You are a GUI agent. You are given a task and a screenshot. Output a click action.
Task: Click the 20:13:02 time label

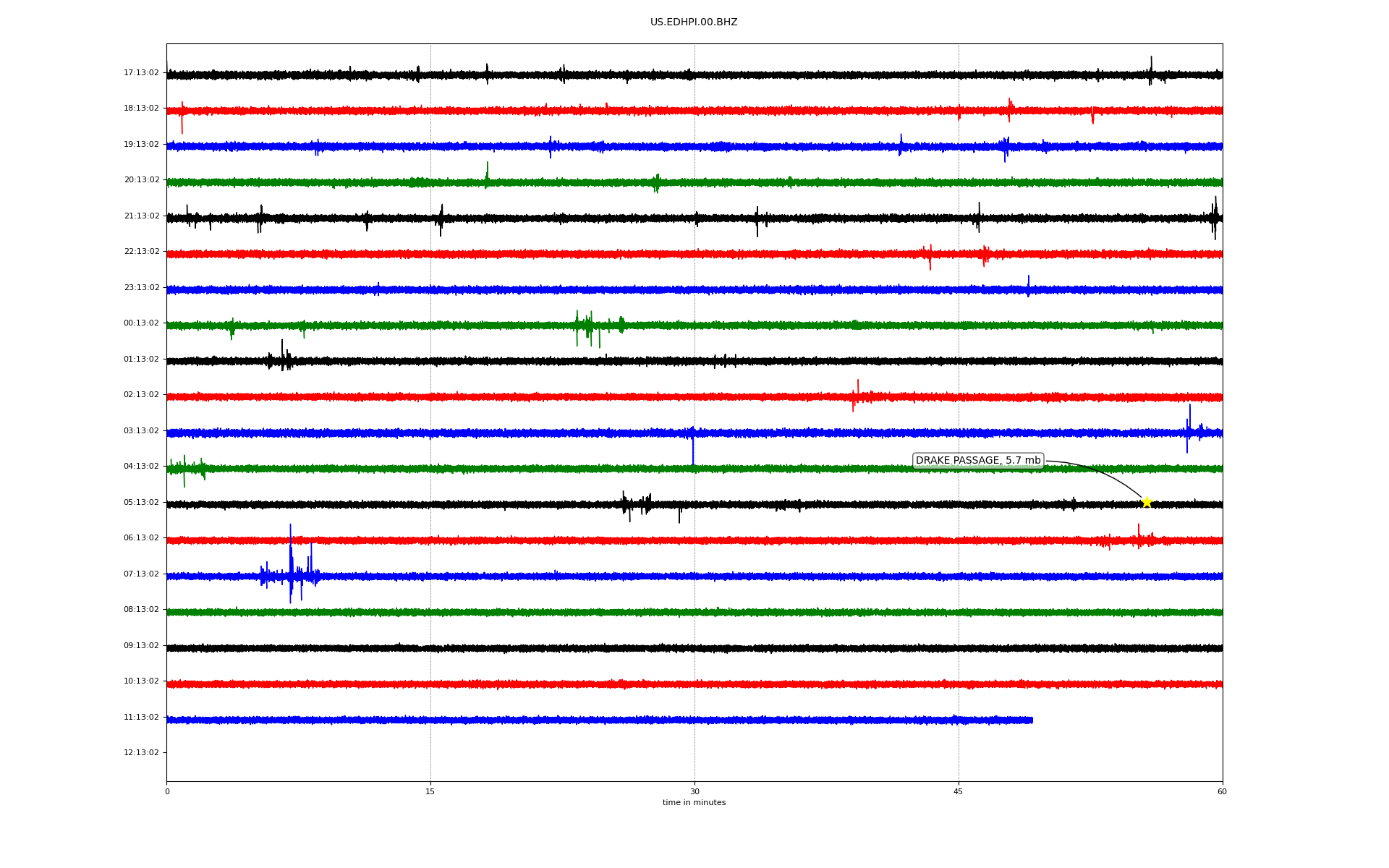click(x=141, y=180)
